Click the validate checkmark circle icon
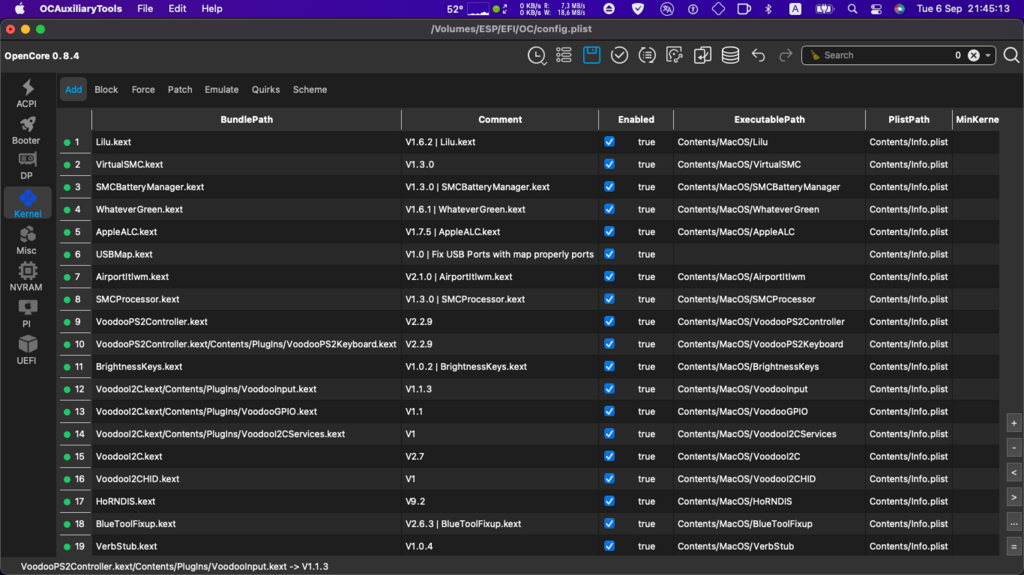Screen dimensions: 1024x575 pyautogui.click(x=620, y=55)
